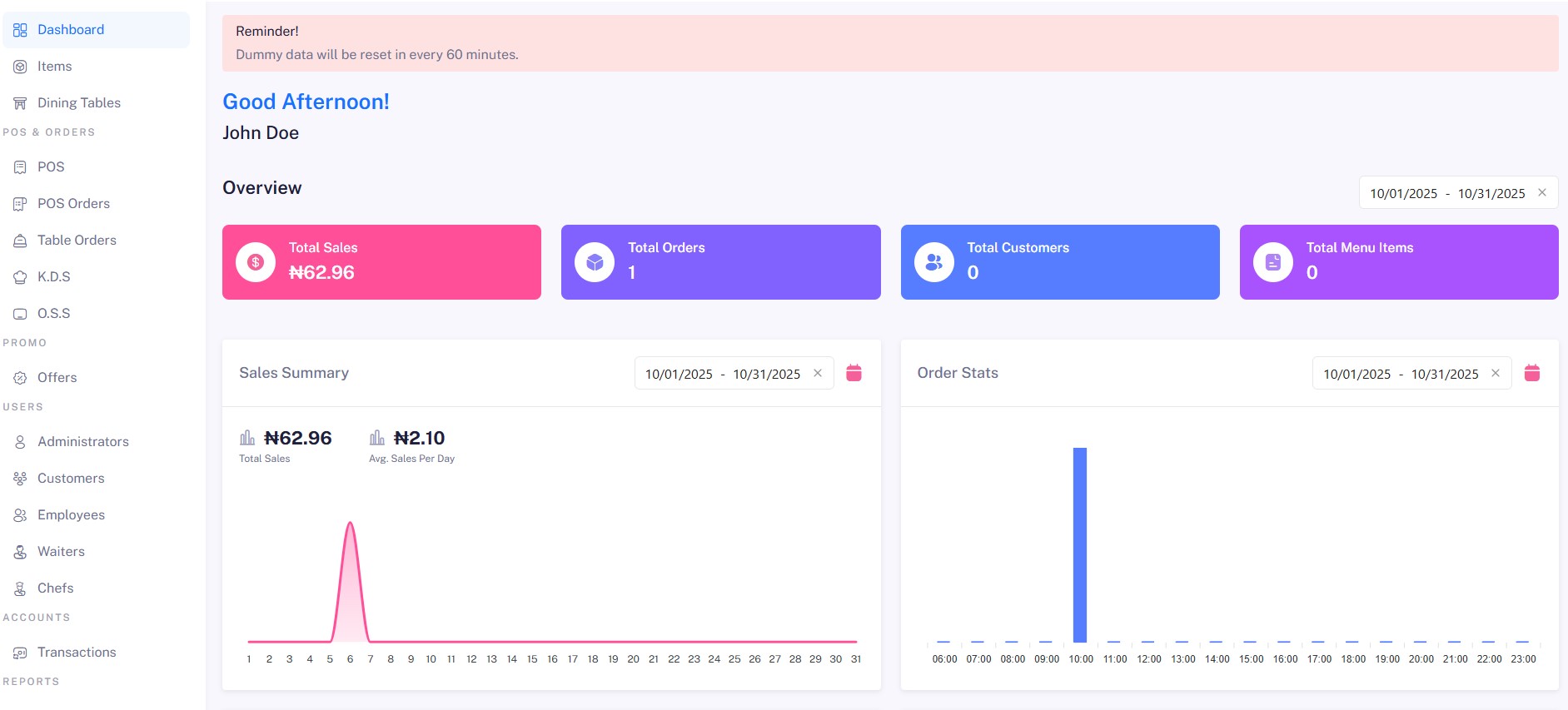Click the pink calendar icon in Sales Summary

tap(854, 373)
